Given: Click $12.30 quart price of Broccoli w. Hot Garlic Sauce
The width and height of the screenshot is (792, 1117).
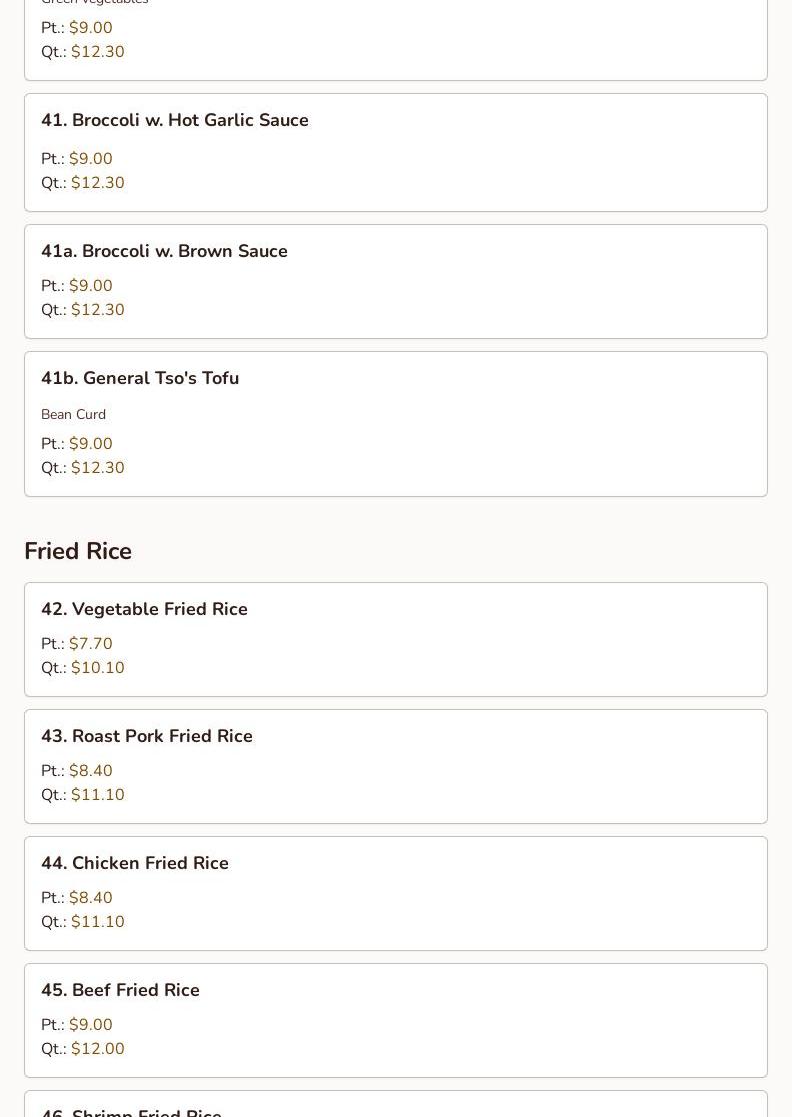Looking at the screenshot, I should coord(97,183).
